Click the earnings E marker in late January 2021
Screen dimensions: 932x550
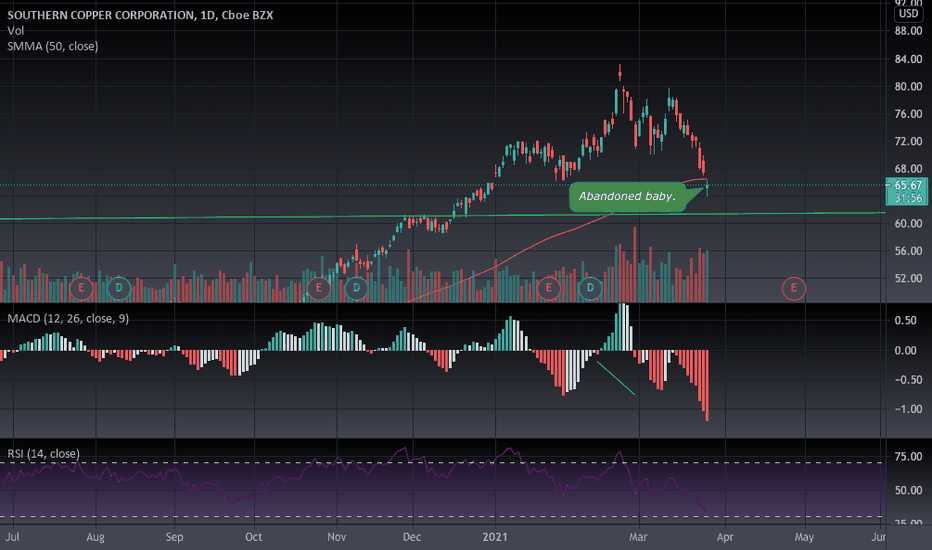pyautogui.click(x=548, y=288)
